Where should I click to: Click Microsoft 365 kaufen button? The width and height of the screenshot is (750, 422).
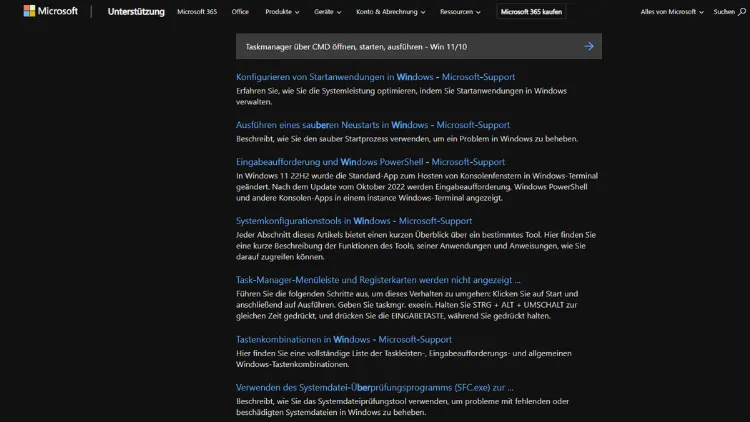coord(531,11)
